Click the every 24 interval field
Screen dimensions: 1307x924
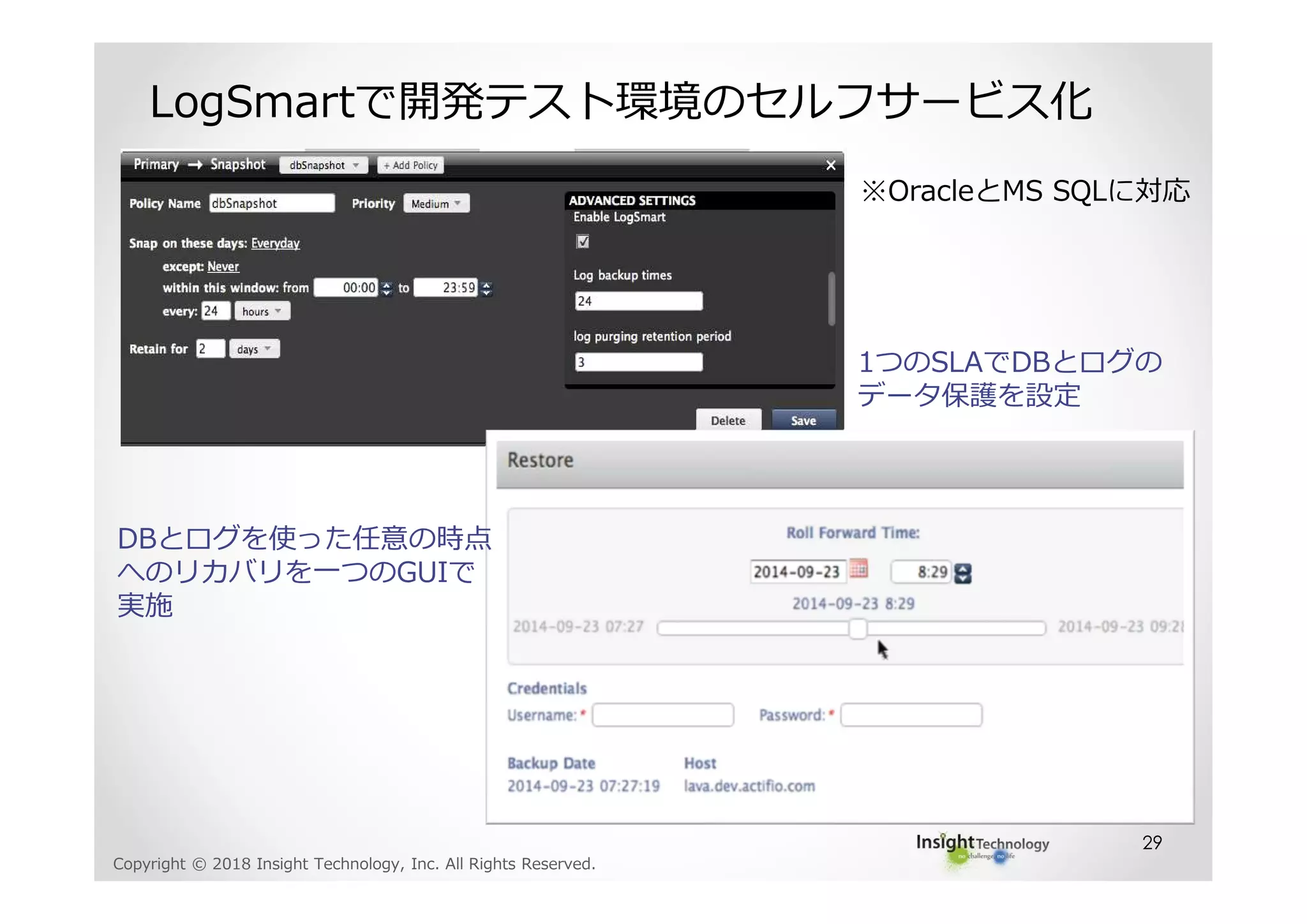216,311
